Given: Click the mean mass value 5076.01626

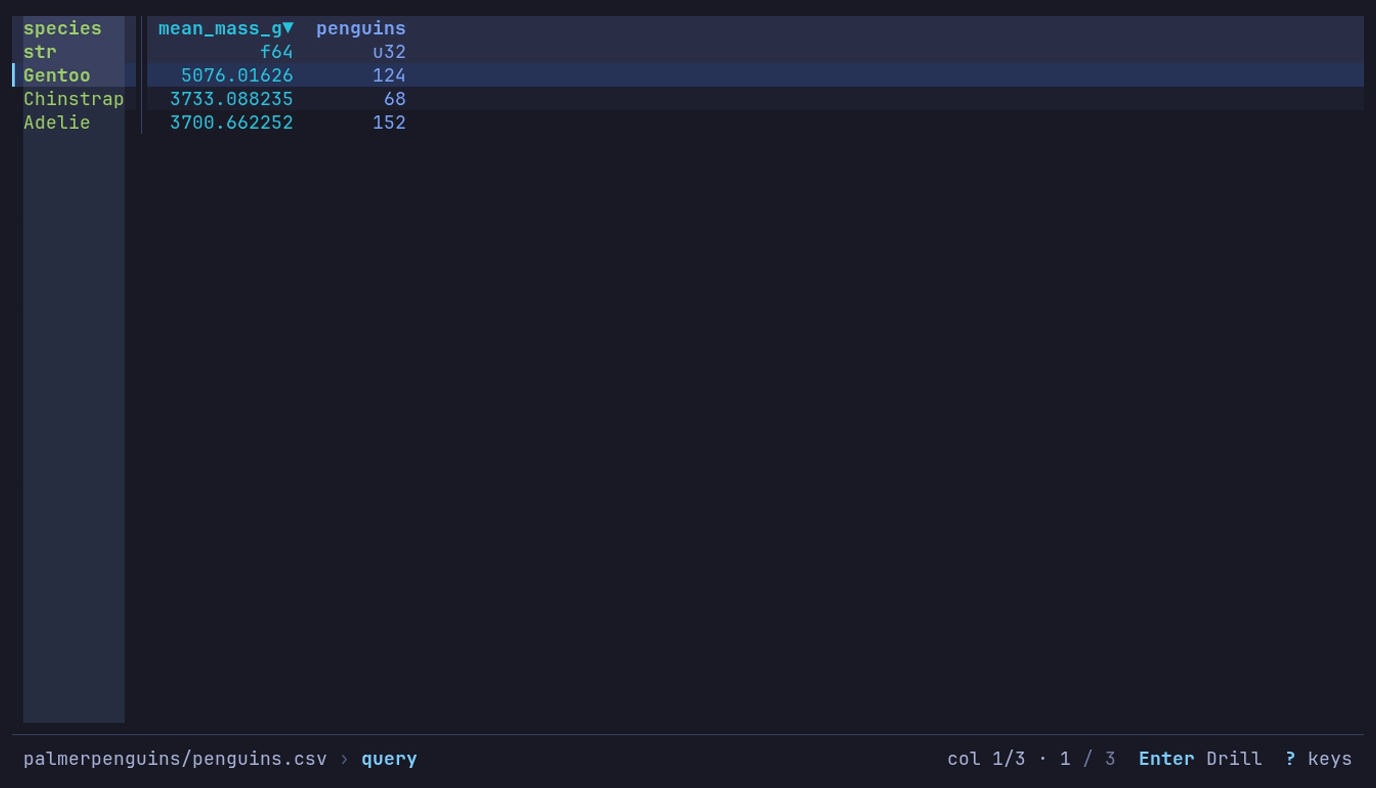Looking at the screenshot, I should 237,75.
